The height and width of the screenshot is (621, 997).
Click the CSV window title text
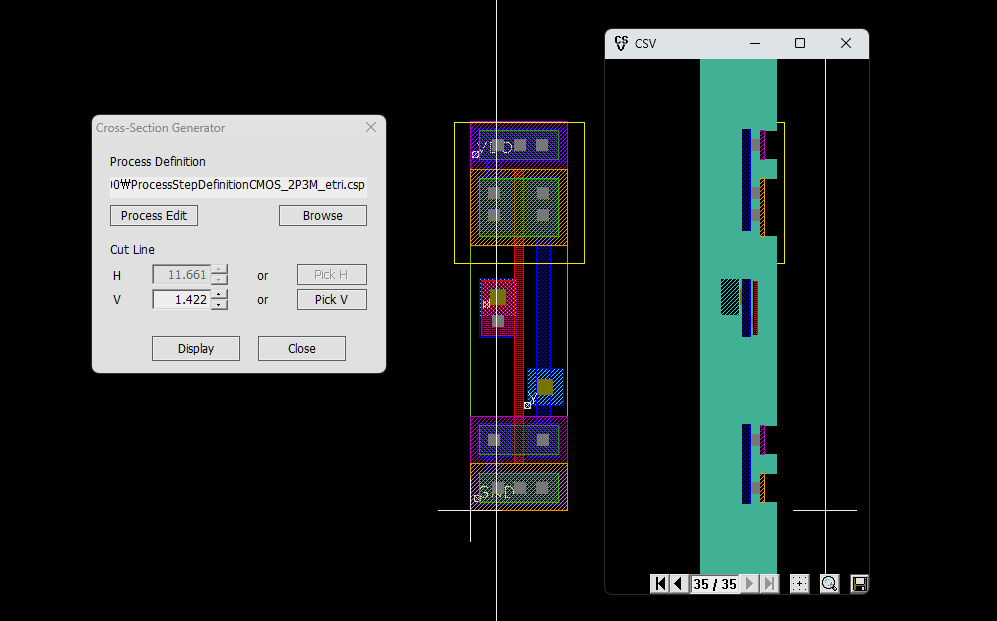coord(645,43)
